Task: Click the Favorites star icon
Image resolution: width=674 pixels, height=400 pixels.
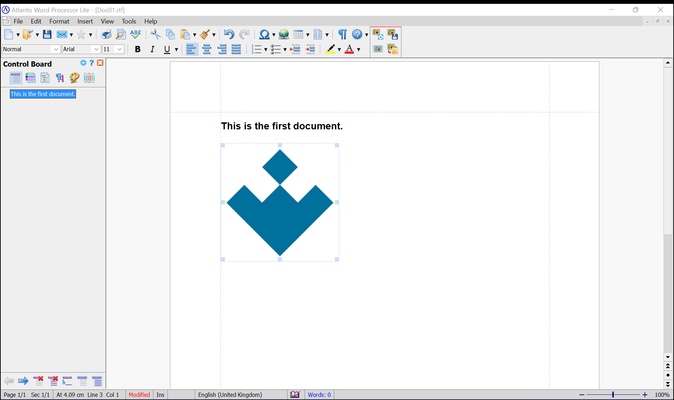Action: [81, 34]
